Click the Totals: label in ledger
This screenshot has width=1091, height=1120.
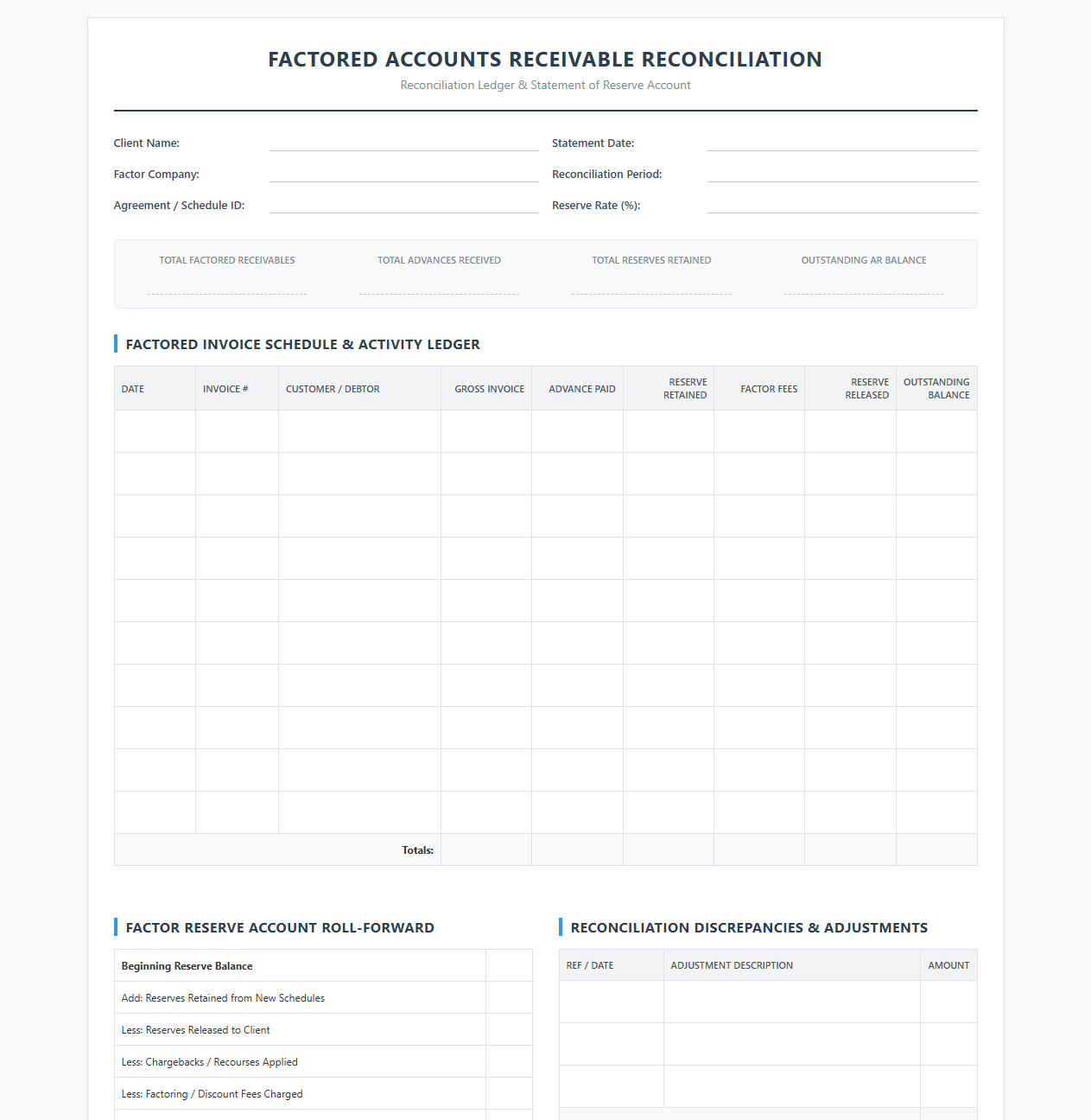pos(417,850)
